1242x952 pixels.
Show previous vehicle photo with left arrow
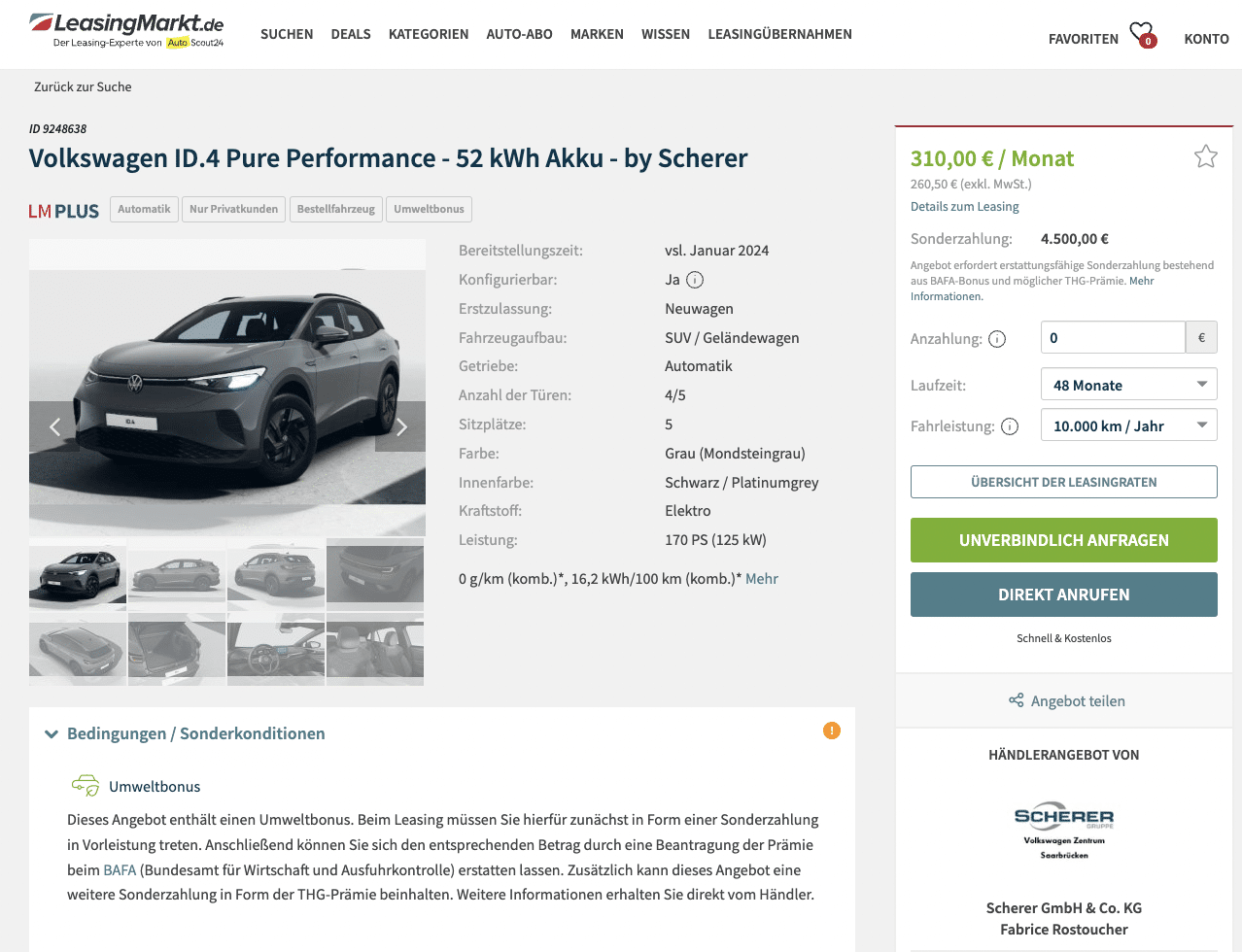click(x=54, y=426)
